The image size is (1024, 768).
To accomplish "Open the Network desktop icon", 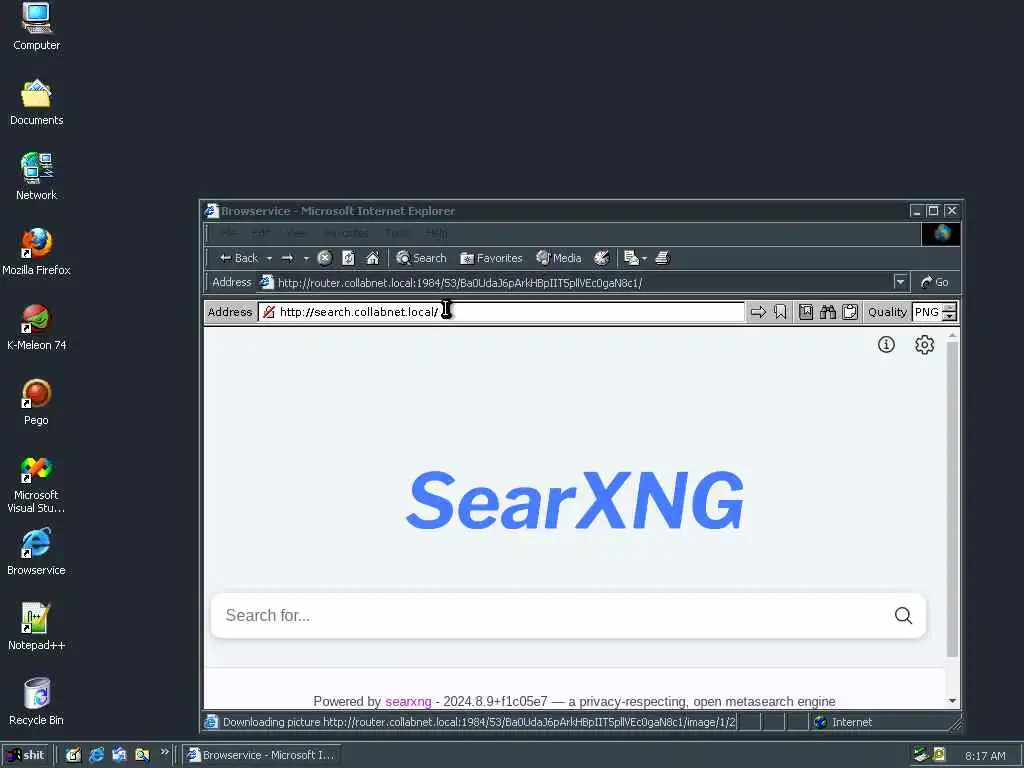I will tap(37, 177).
